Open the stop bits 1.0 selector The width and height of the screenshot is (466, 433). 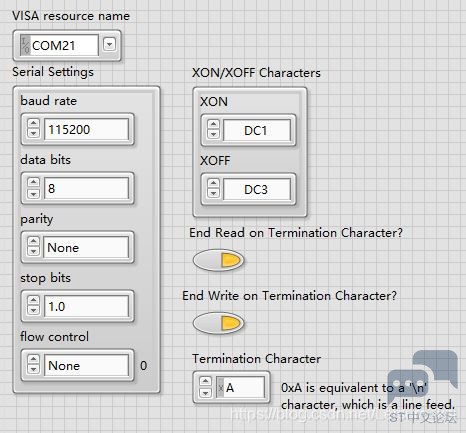[86, 306]
